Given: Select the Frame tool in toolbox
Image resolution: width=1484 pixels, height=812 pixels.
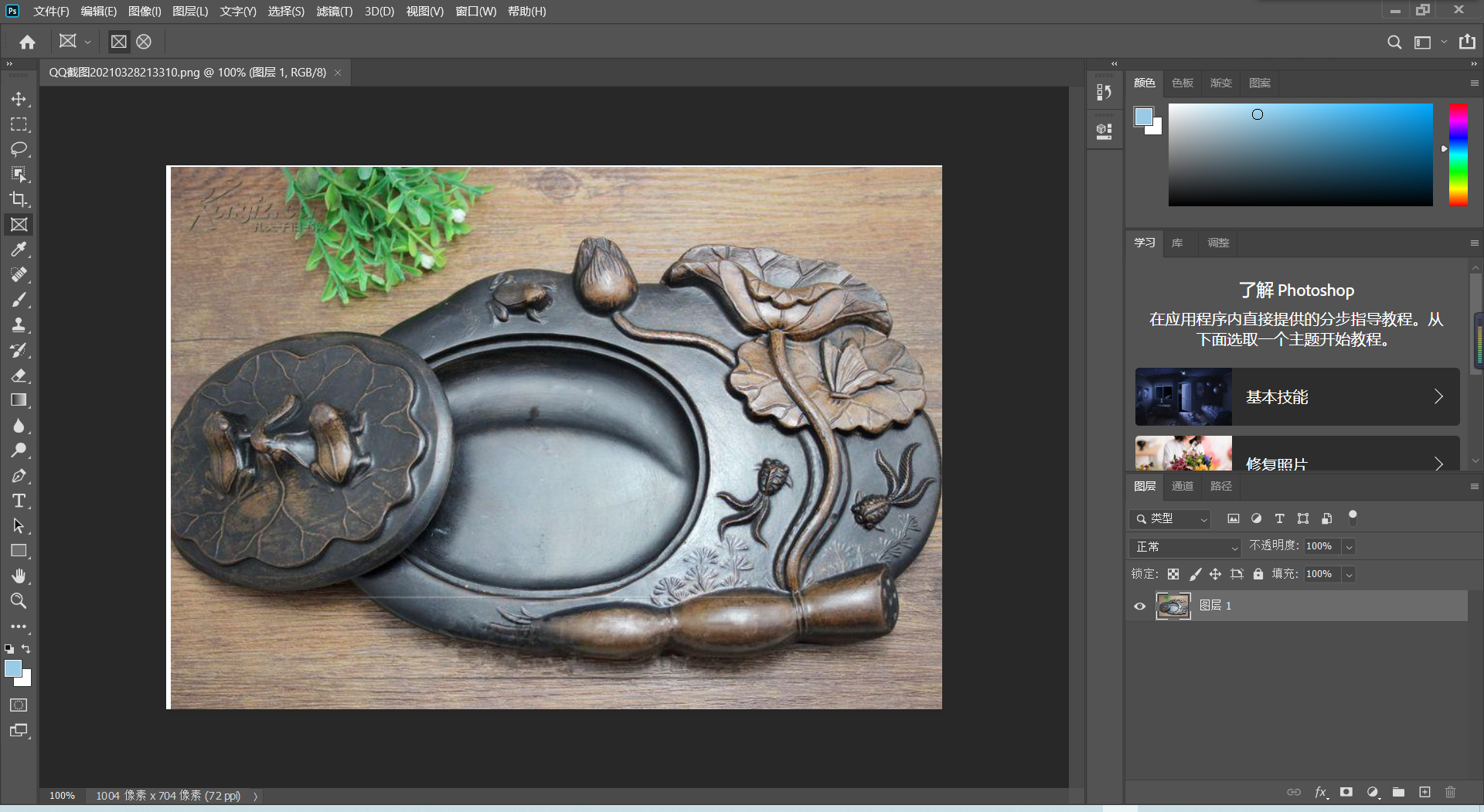Looking at the screenshot, I should (19, 225).
